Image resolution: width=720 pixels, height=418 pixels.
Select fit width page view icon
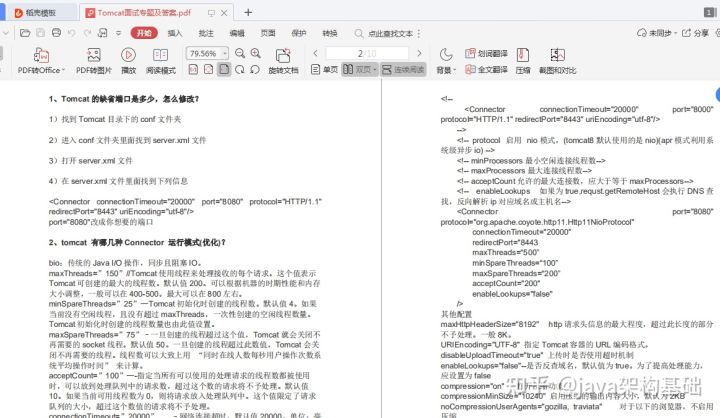208,69
